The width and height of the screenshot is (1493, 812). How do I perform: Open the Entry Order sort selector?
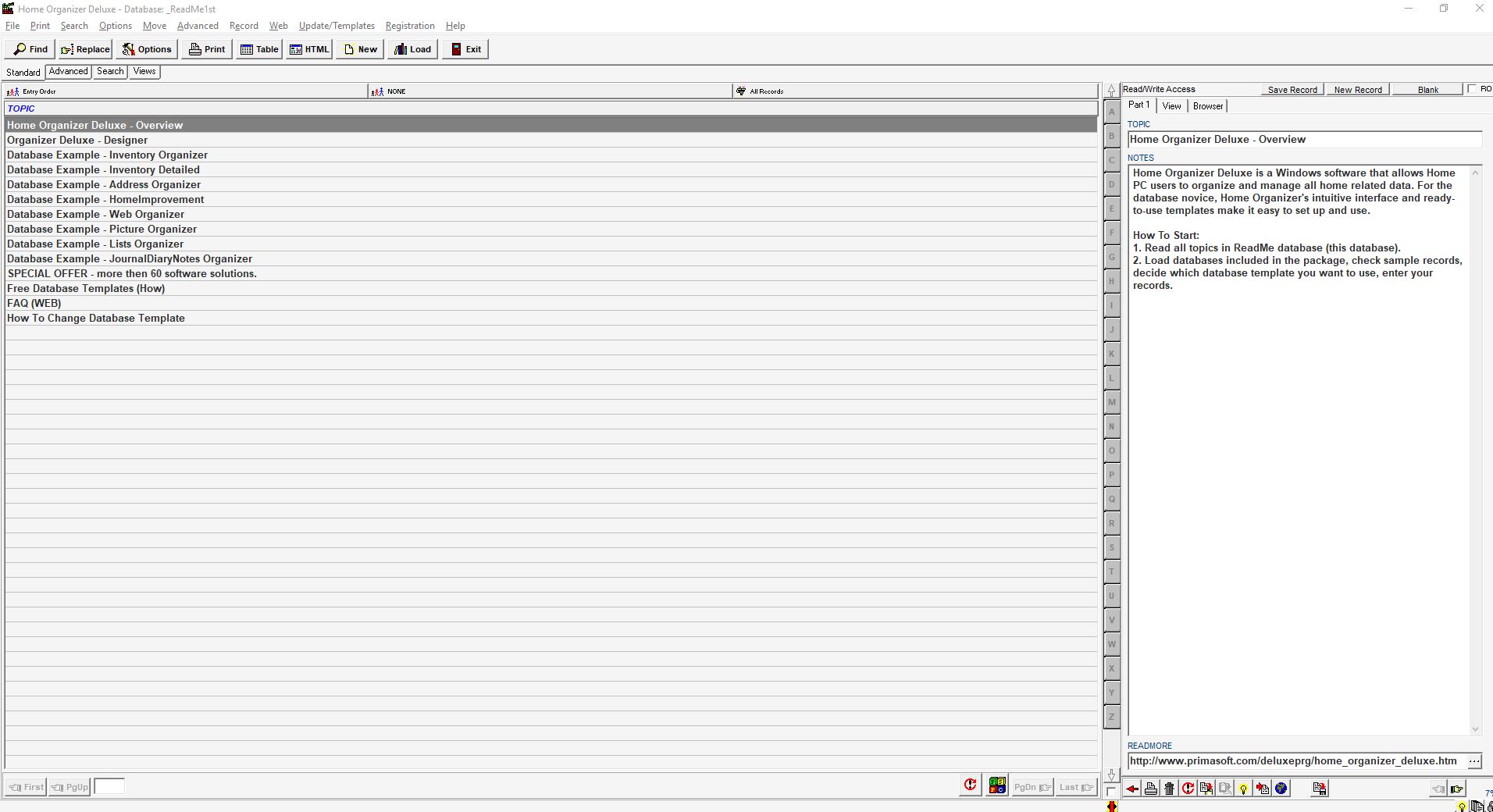[x=186, y=91]
